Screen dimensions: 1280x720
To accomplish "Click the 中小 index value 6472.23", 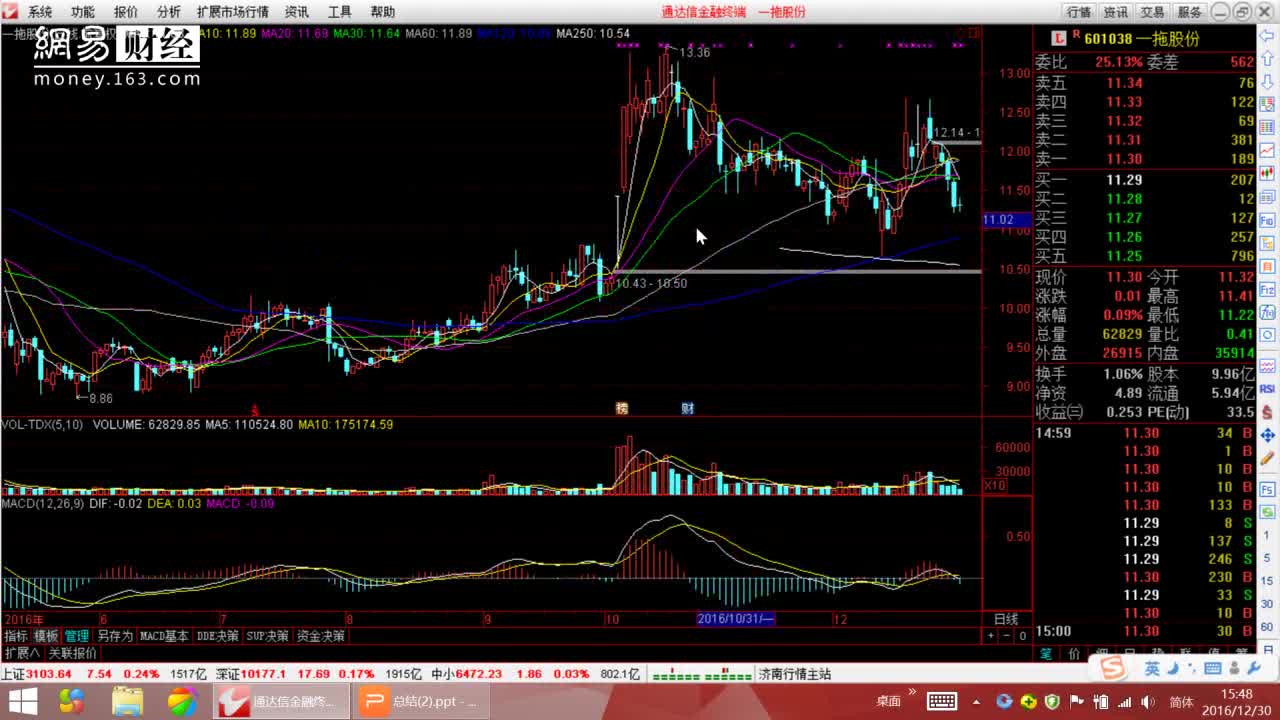I will pos(481,674).
